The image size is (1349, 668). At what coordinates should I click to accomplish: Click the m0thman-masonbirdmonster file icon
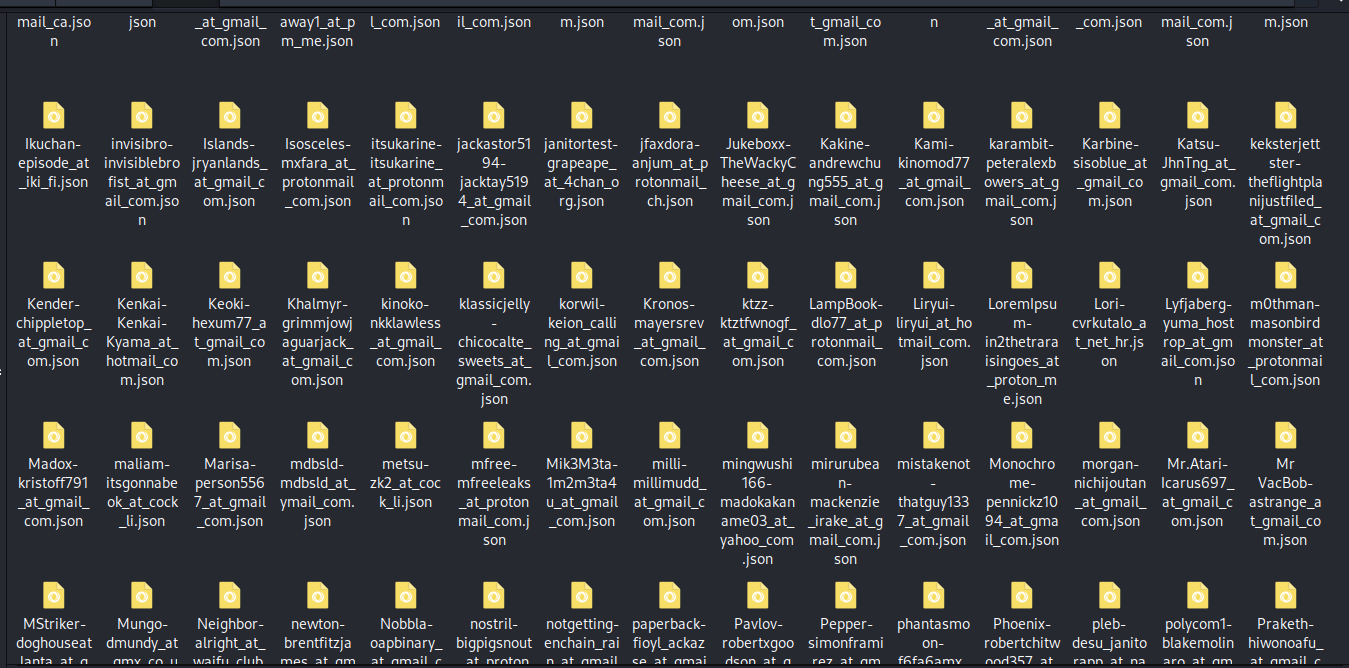pyautogui.click(x=1286, y=276)
